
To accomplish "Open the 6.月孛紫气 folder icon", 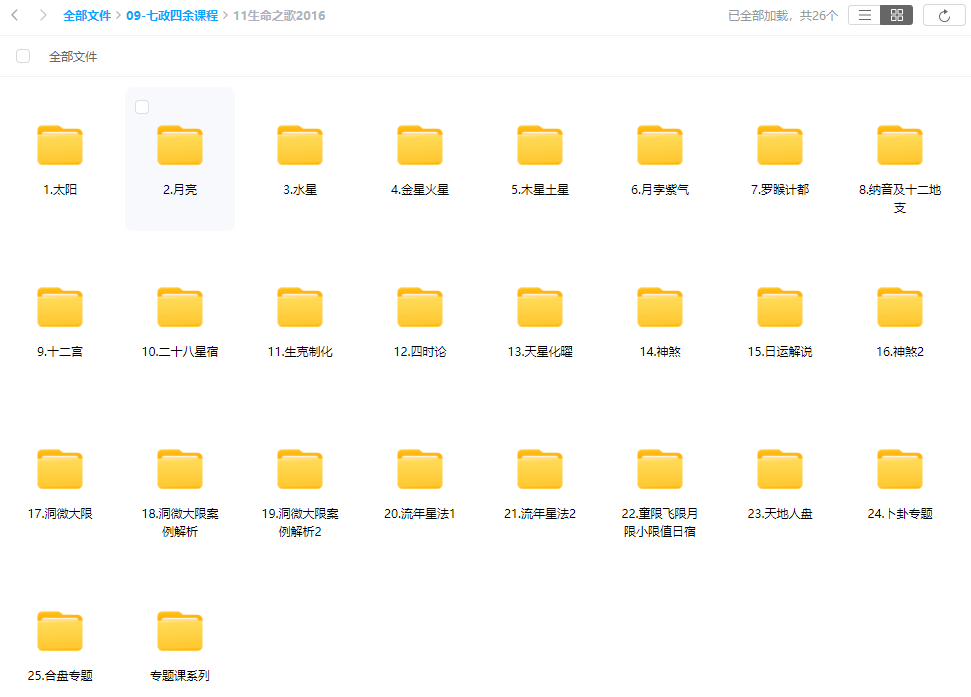I will (660, 145).
